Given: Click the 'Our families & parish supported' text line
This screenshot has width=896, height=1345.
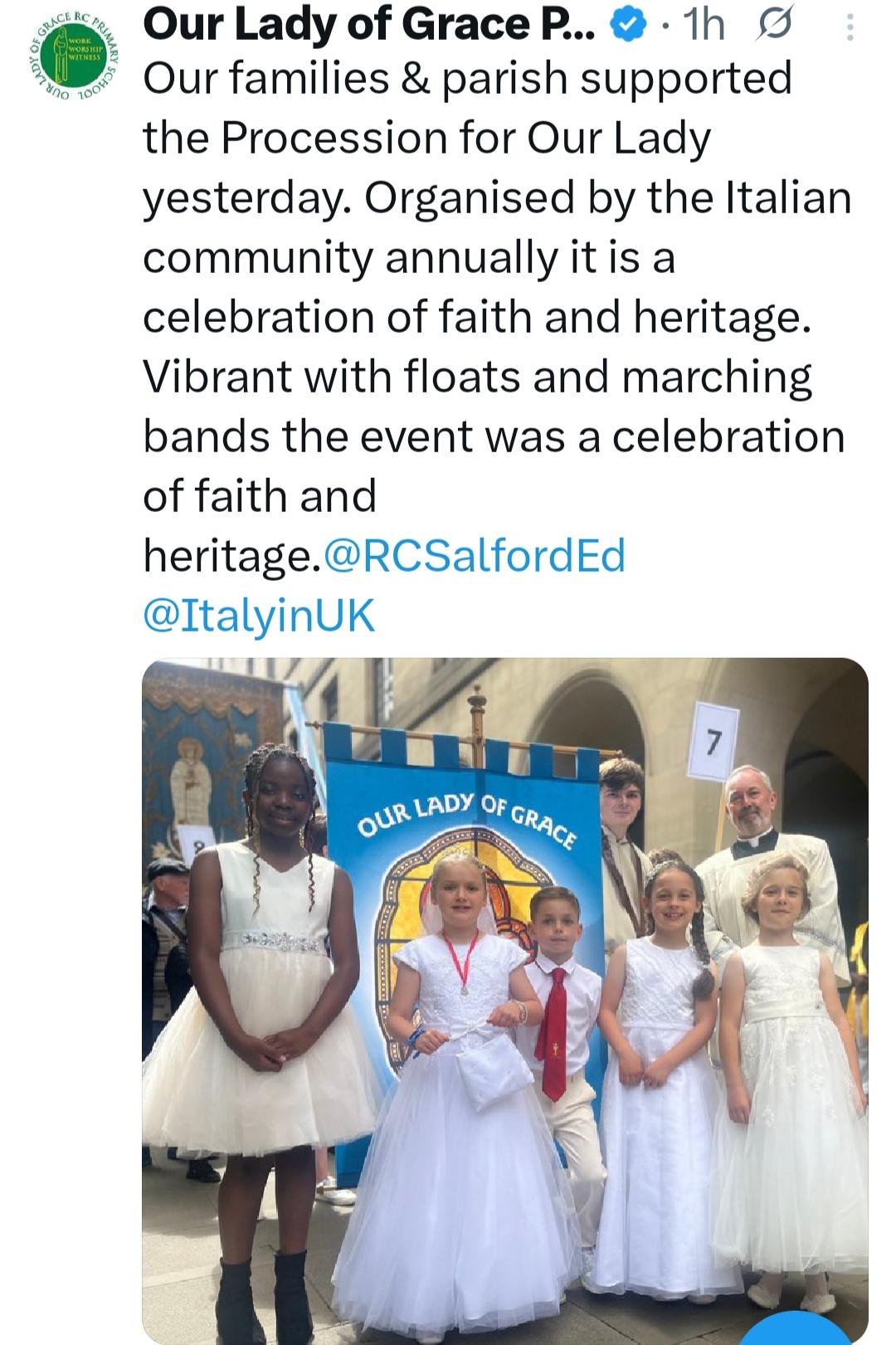Looking at the screenshot, I should (x=467, y=79).
